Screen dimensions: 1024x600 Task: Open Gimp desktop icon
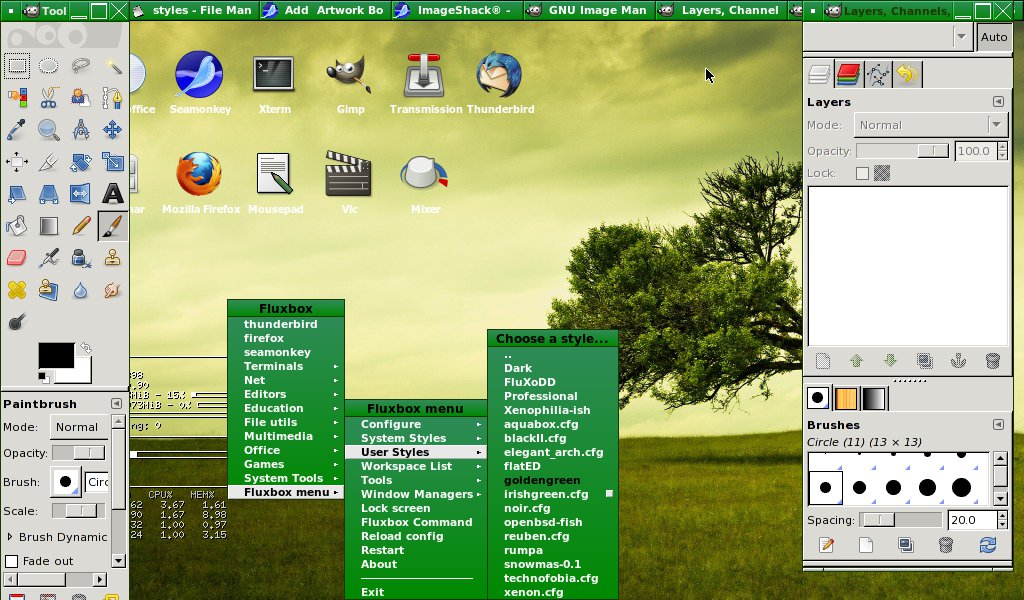349,84
